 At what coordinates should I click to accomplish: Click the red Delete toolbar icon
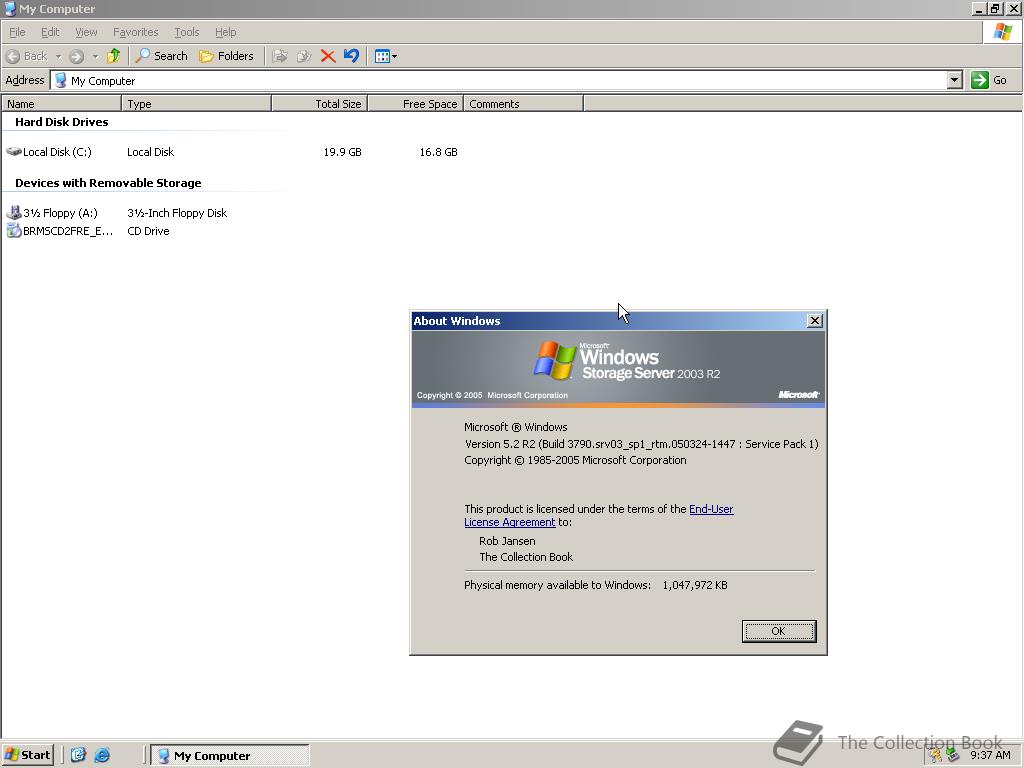tap(328, 56)
